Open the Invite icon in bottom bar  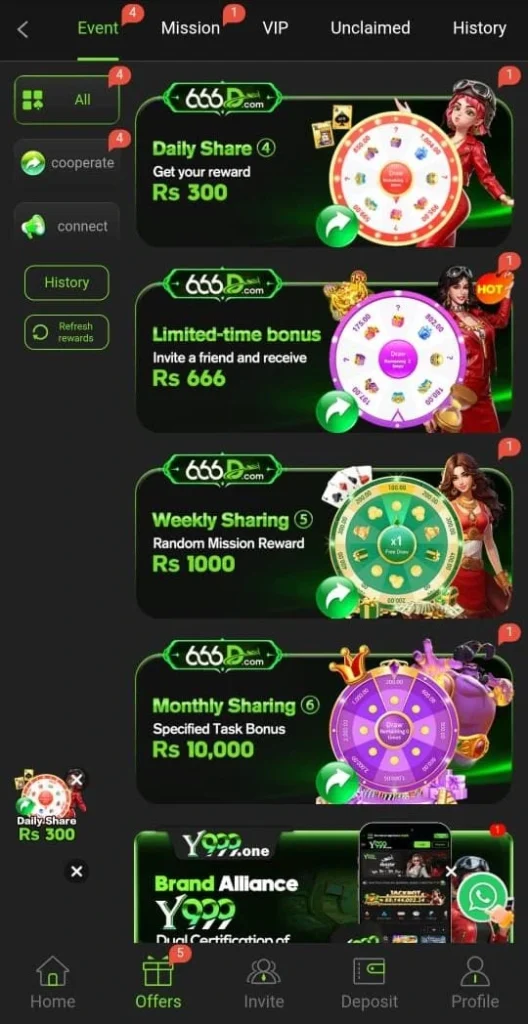click(263, 971)
